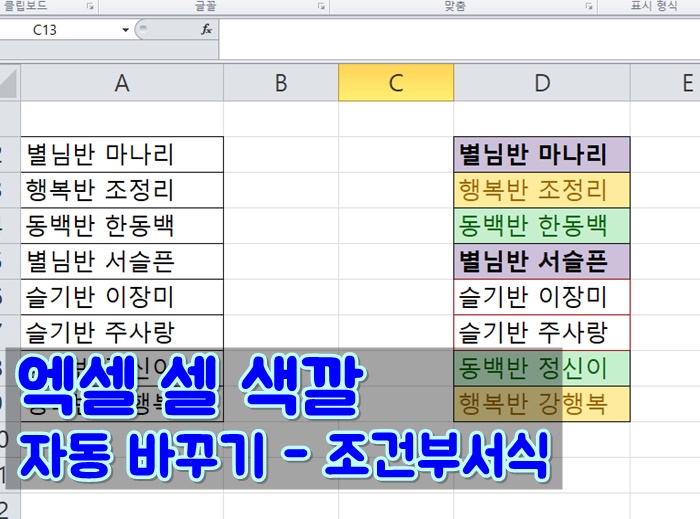700x519 pixels.
Task: Select cell '별님반 마나리' in column A
Action: pos(122,154)
